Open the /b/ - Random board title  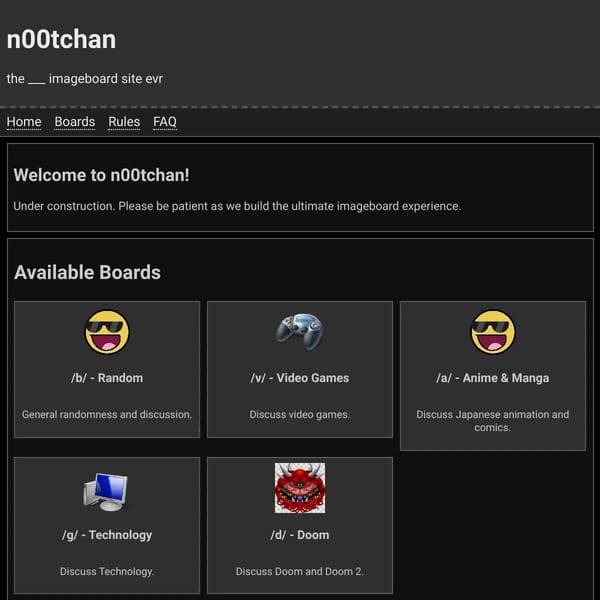coord(107,378)
